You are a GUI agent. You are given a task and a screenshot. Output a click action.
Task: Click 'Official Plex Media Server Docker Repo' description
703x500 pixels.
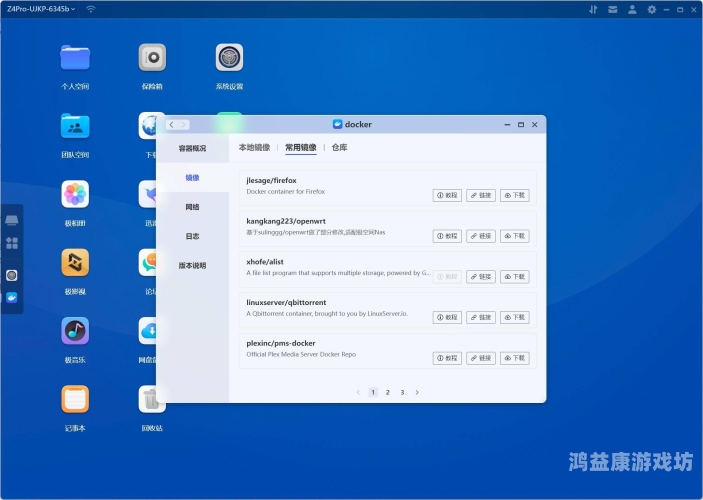(x=301, y=354)
